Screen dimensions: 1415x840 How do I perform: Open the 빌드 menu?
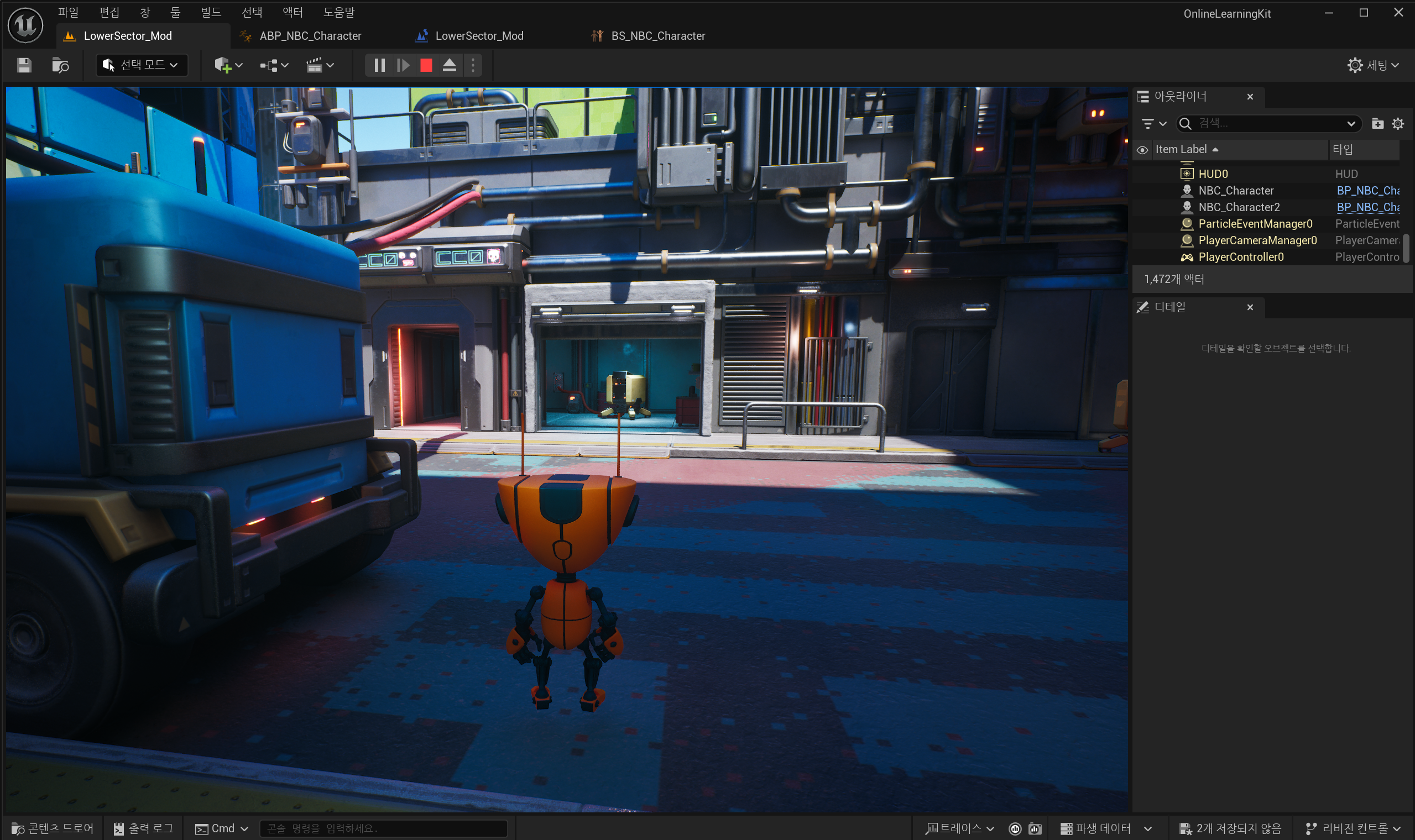coord(211,12)
